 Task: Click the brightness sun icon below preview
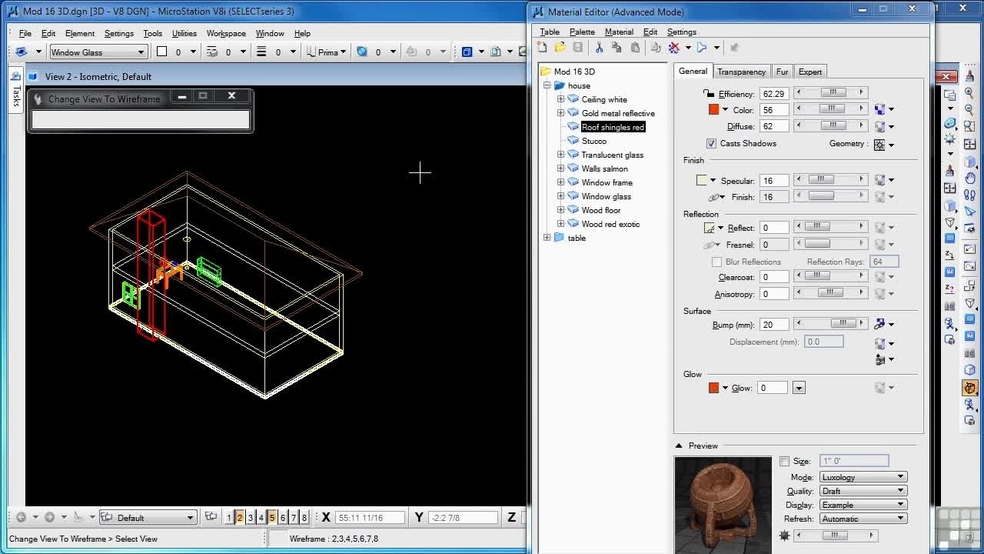[784, 536]
